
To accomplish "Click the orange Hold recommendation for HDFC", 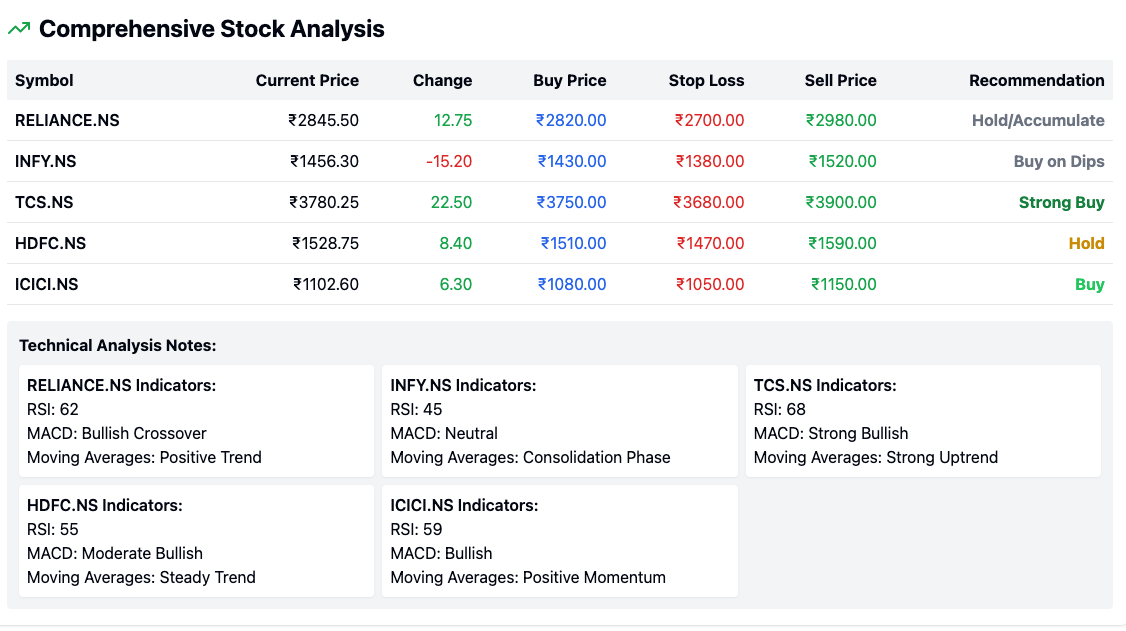I will (x=1086, y=243).
